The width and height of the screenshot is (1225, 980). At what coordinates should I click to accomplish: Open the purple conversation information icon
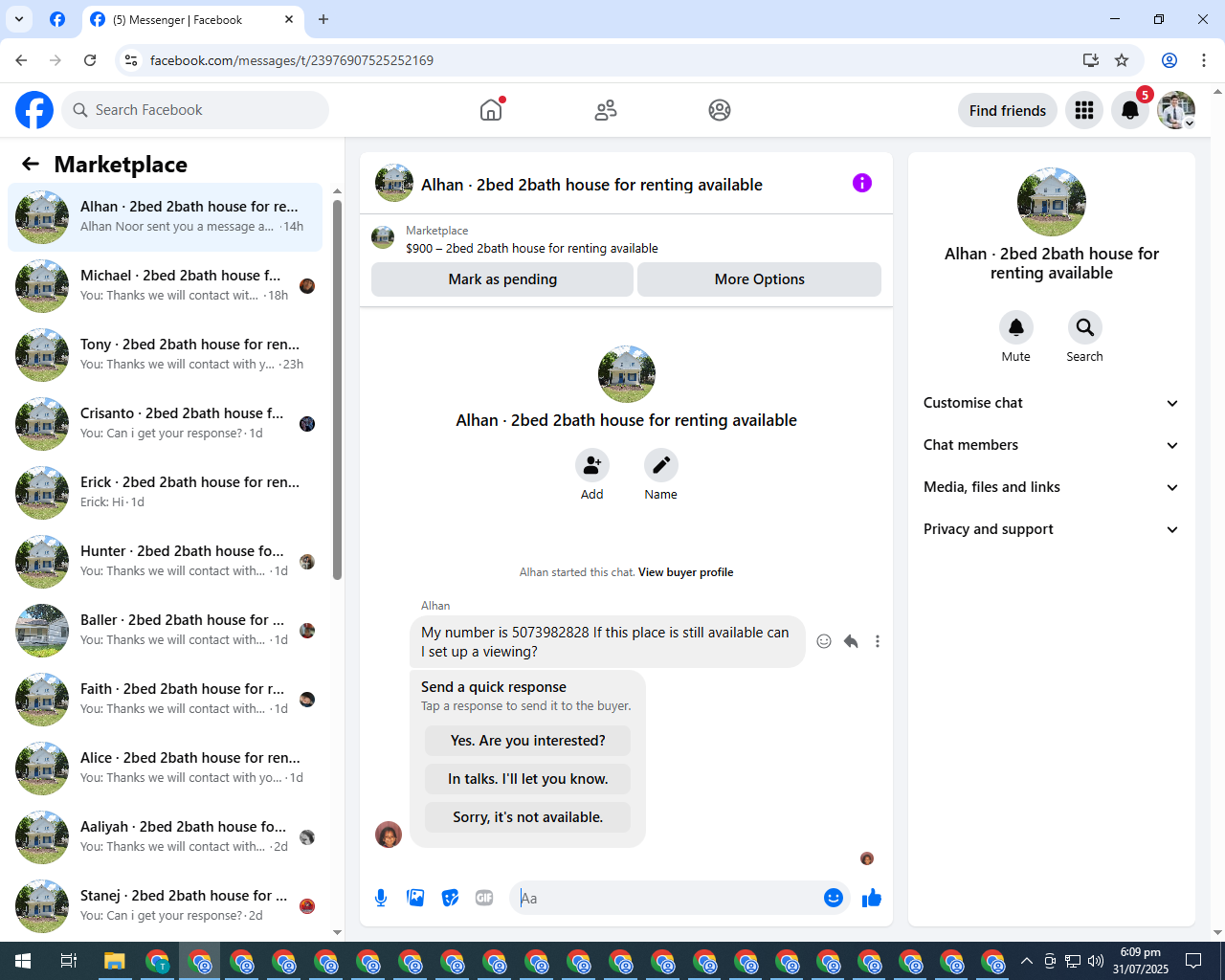pyautogui.click(x=862, y=183)
